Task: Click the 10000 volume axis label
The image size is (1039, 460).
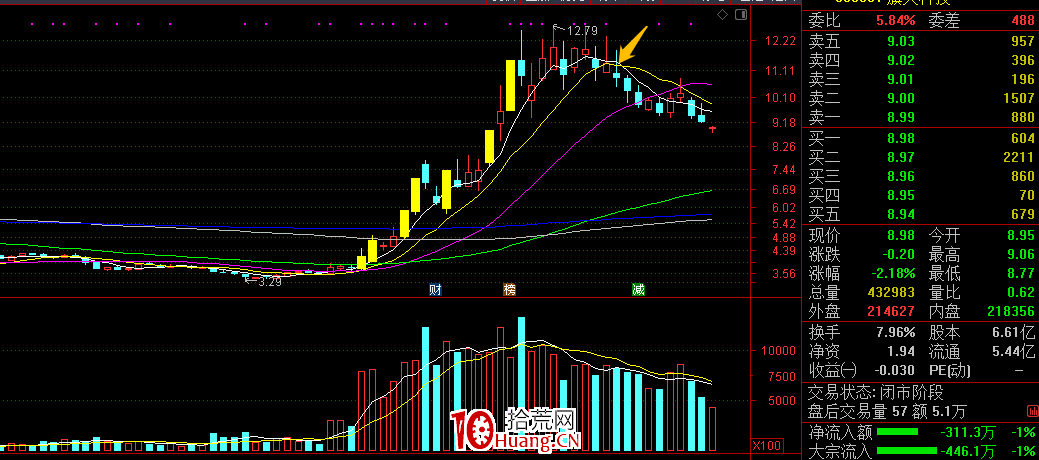Action: [778, 351]
